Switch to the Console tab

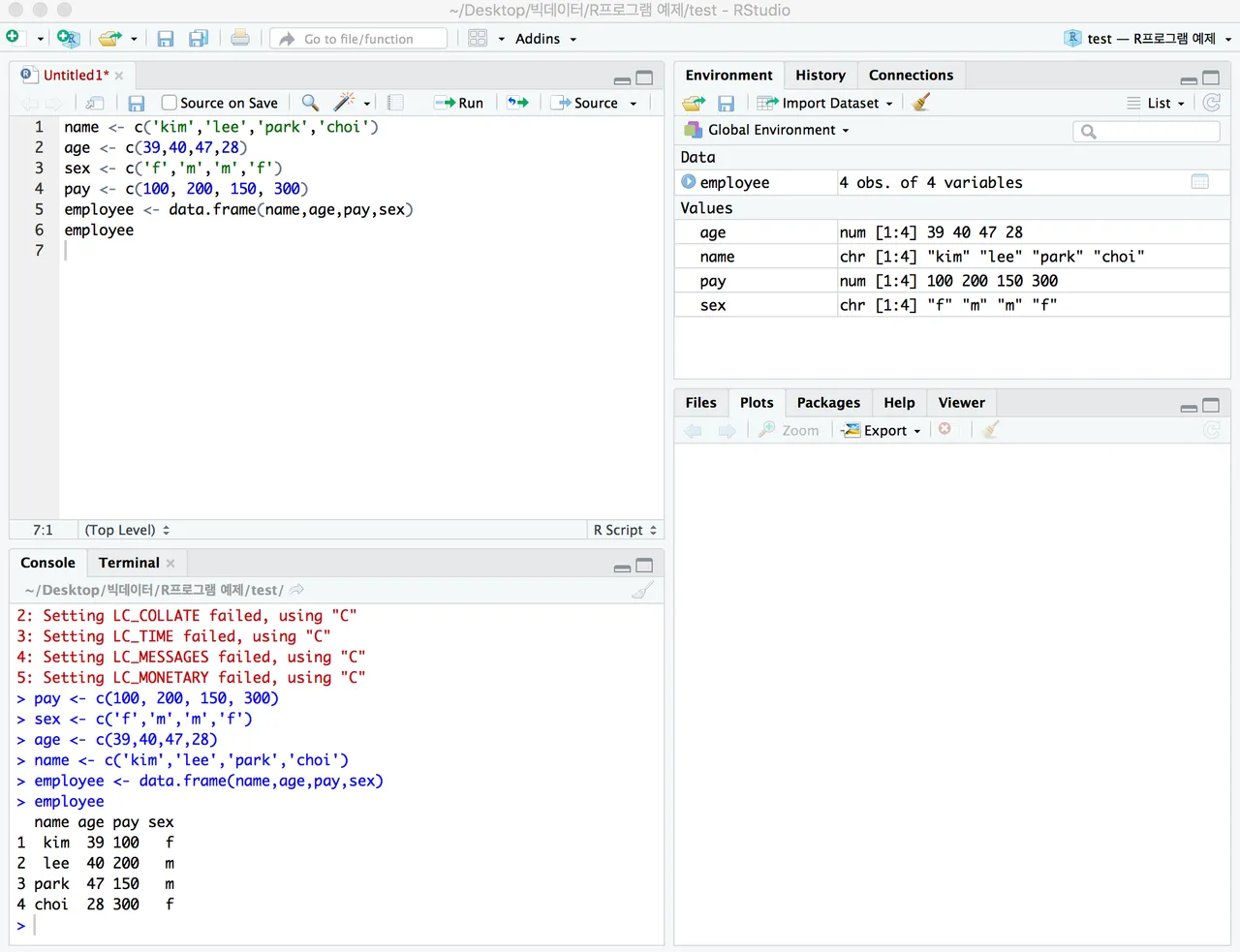pyautogui.click(x=47, y=563)
